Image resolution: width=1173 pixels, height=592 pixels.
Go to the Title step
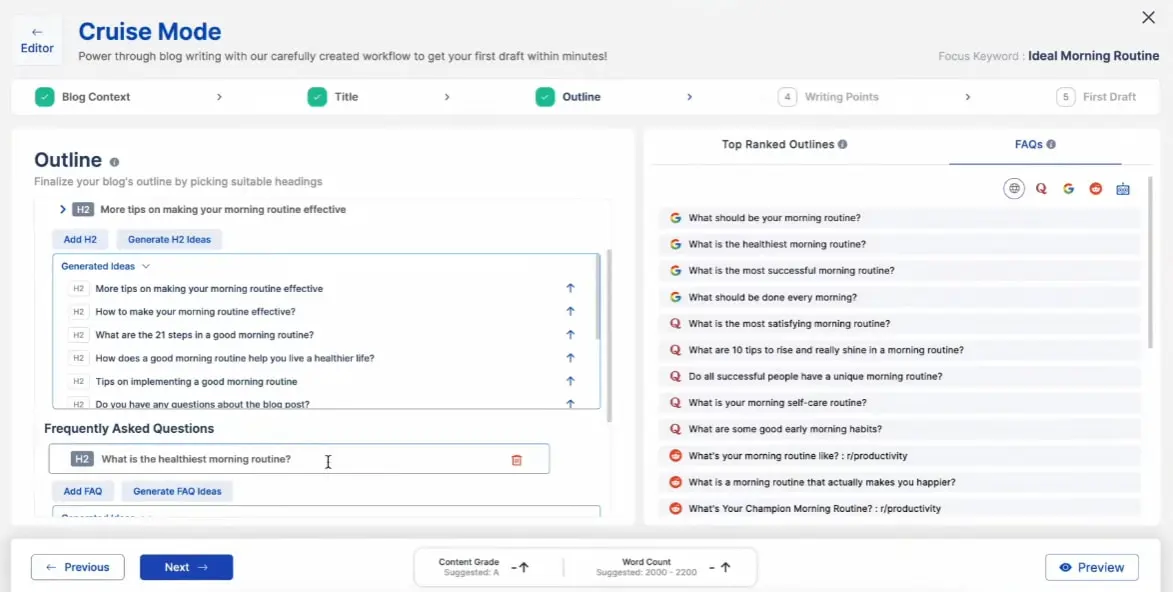[334, 97]
